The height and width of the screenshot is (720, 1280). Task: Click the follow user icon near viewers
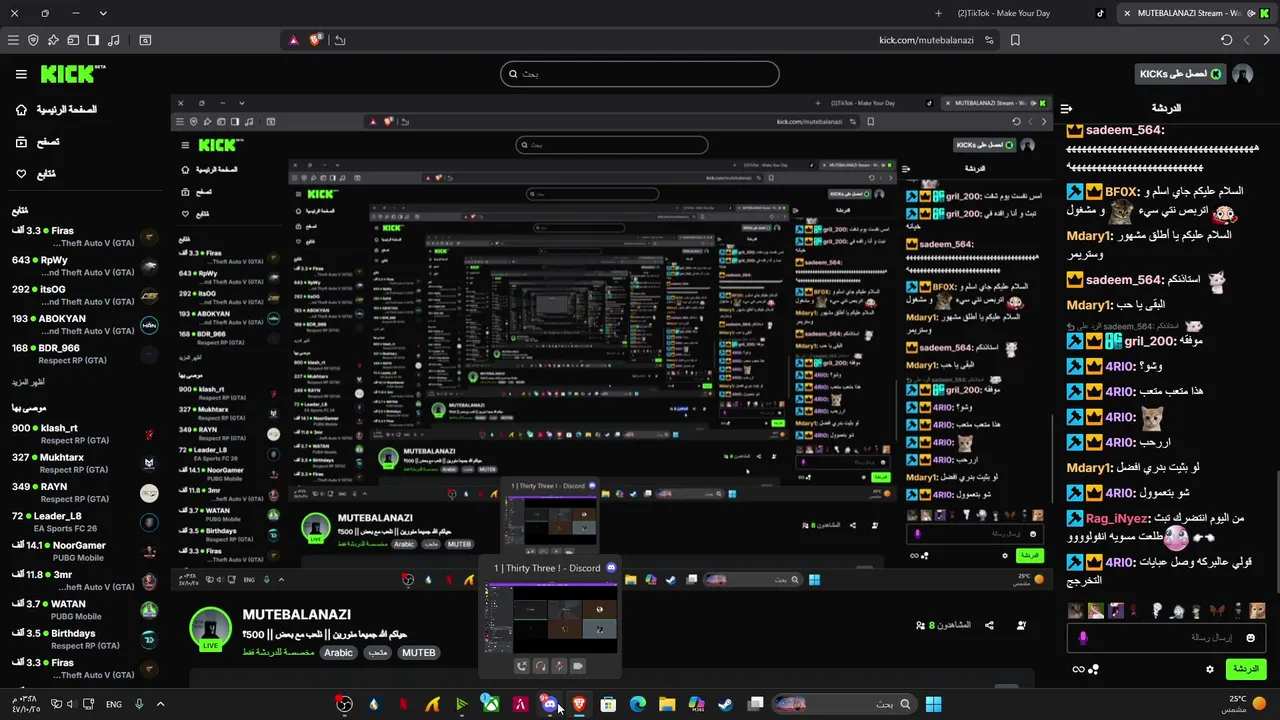[x=1021, y=626]
